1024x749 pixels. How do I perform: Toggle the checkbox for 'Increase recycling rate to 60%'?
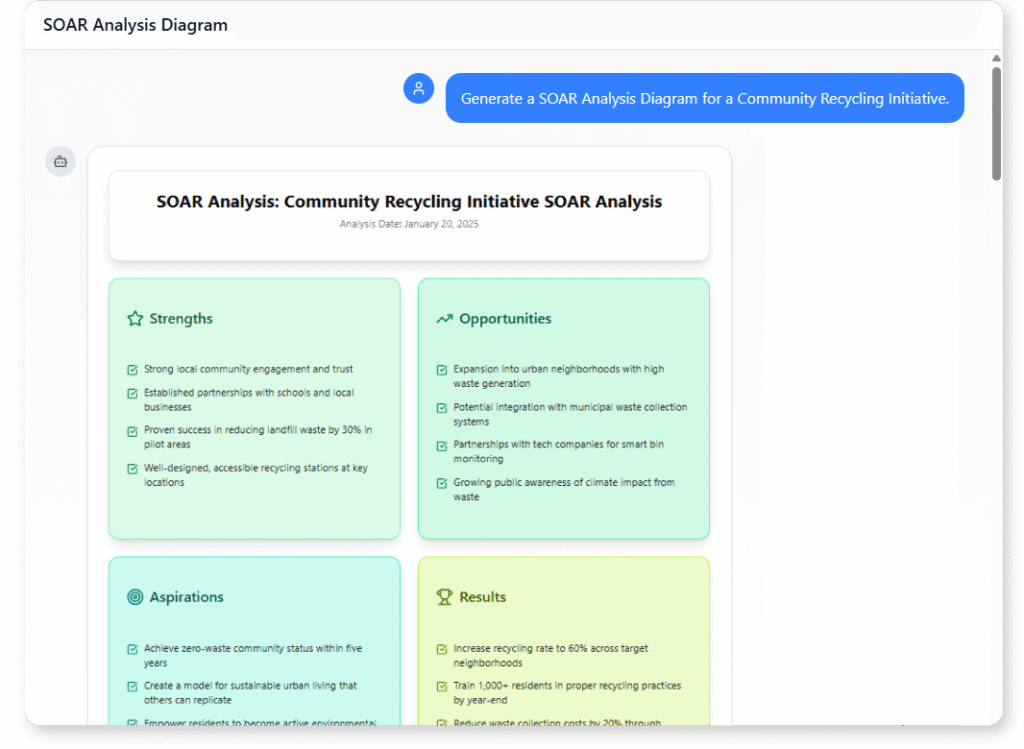(x=441, y=648)
